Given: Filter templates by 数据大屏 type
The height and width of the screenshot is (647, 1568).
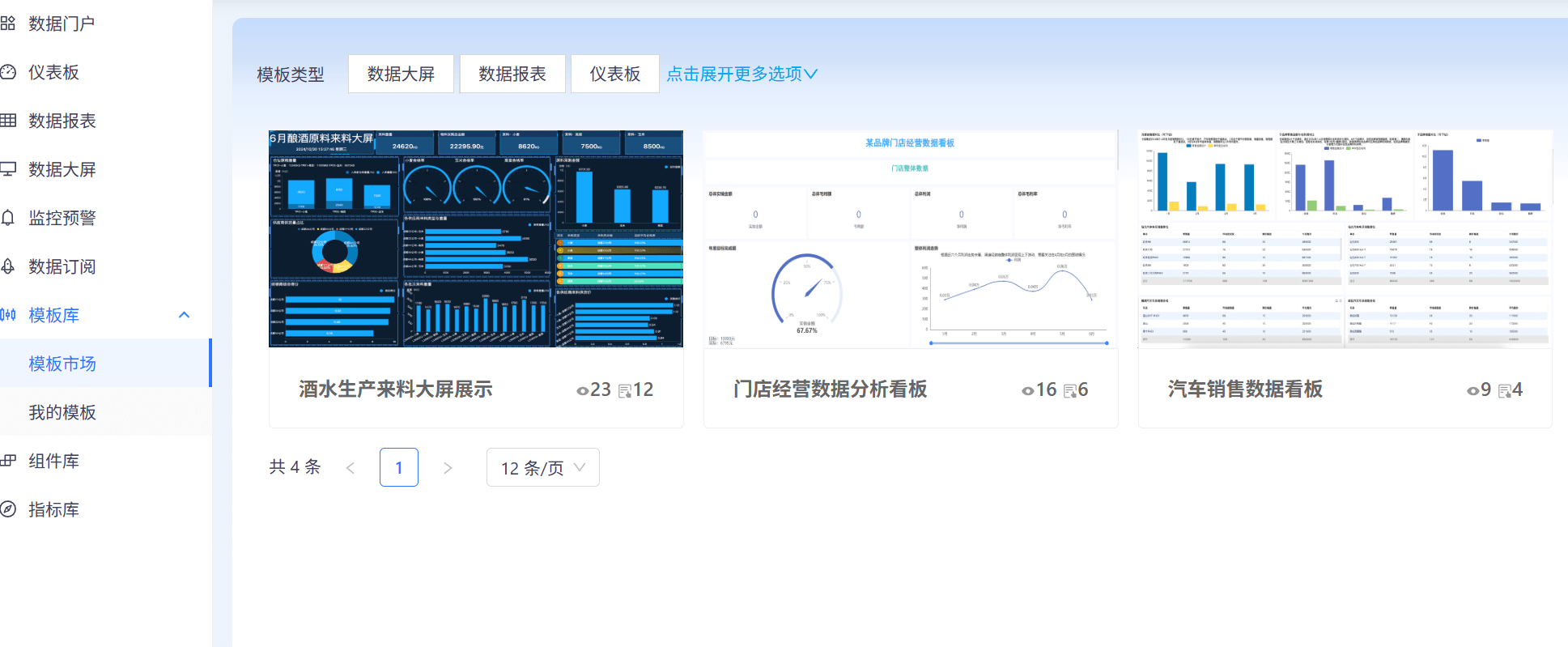Looking at the screenshot, I should (x=401, y=74).
